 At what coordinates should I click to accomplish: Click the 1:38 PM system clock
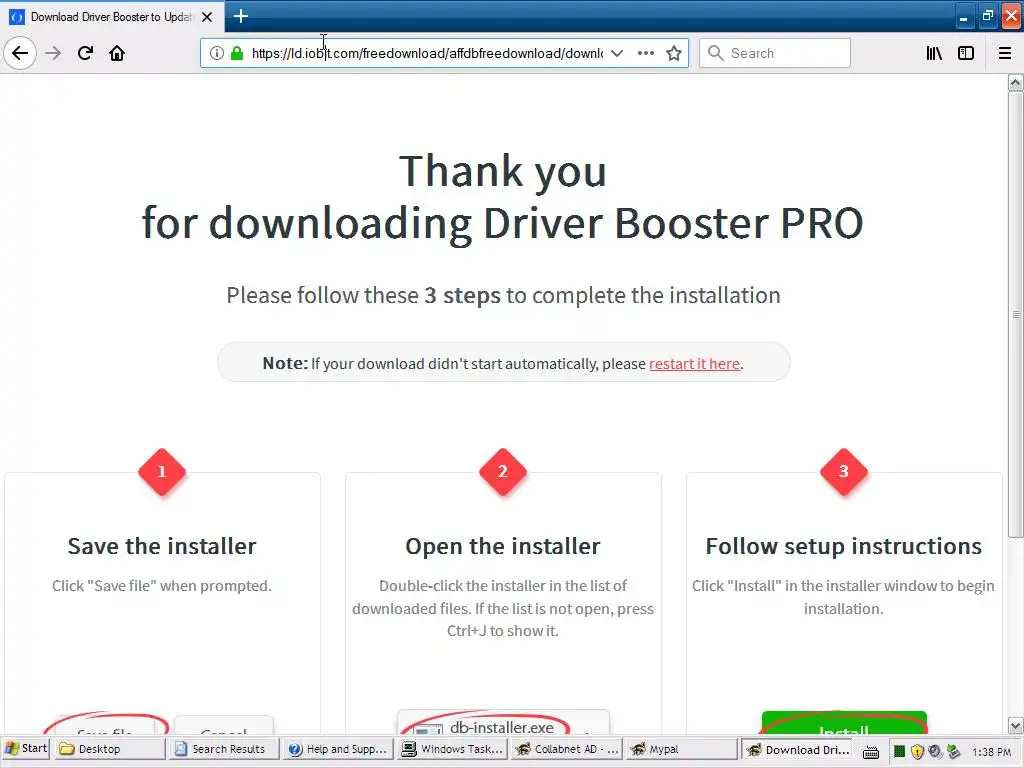(x=991, y=752)
